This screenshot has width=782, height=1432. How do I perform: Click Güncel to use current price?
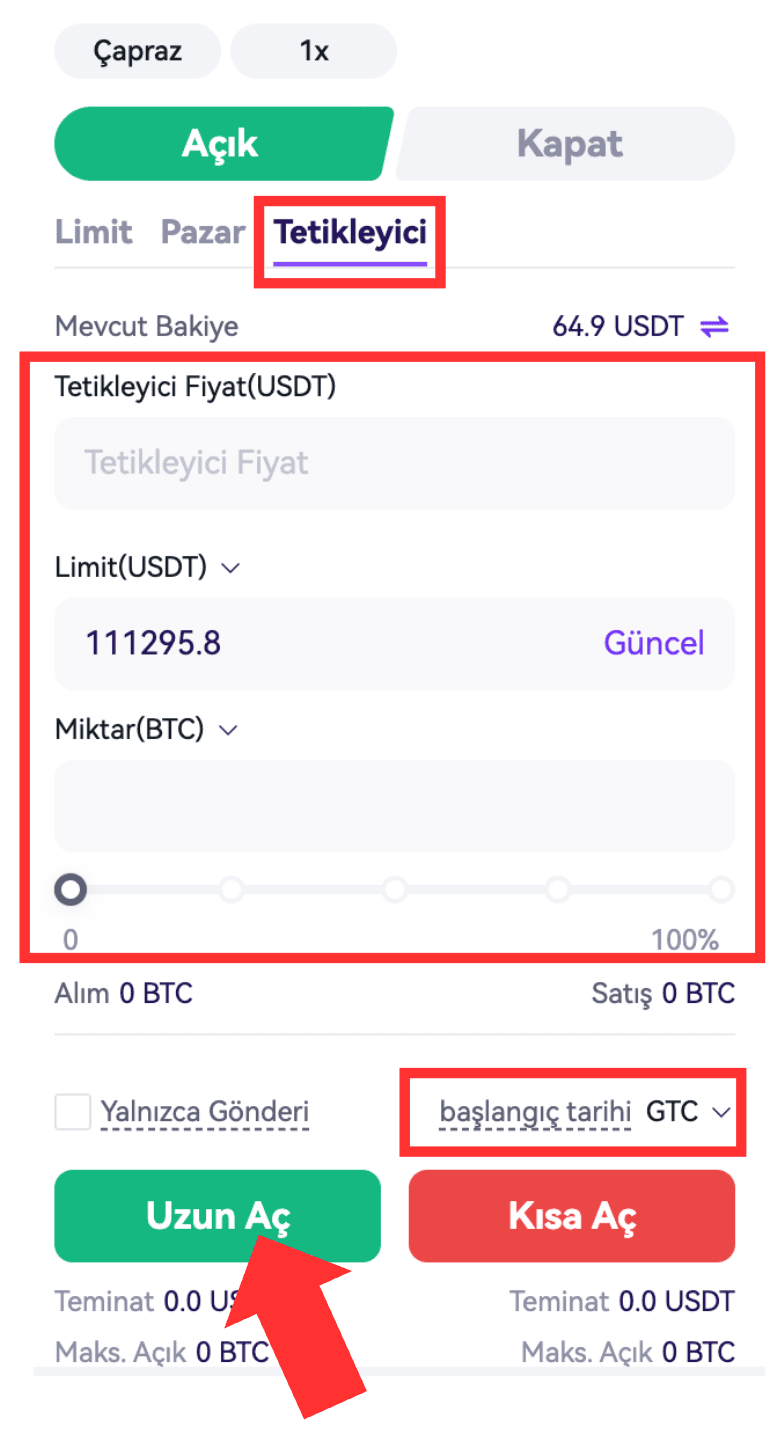pyautogui.click(x=654, y=642)
